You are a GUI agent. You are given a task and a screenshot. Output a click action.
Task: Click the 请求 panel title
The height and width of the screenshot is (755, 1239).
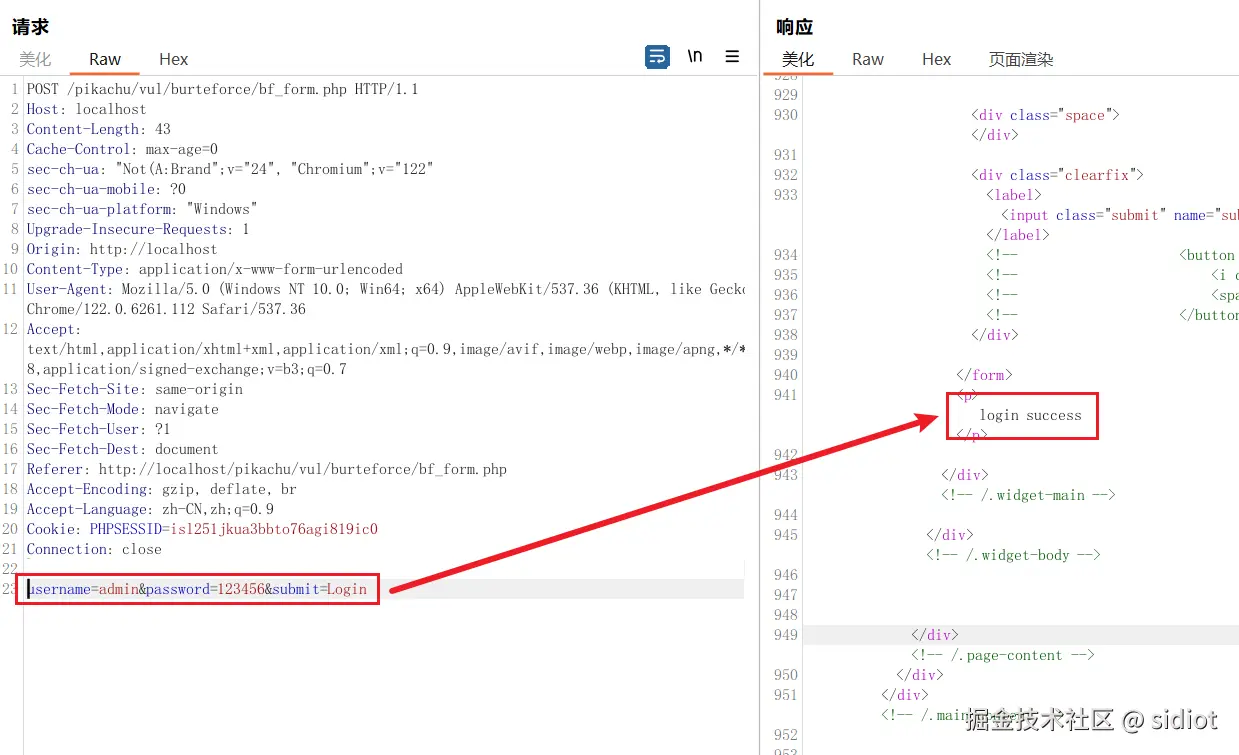[x=30, y=27]
